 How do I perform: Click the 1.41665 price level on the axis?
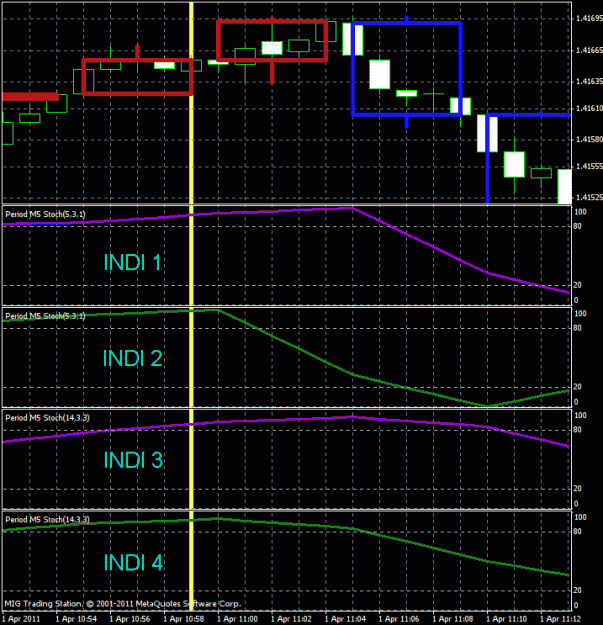tap(589, 50)
